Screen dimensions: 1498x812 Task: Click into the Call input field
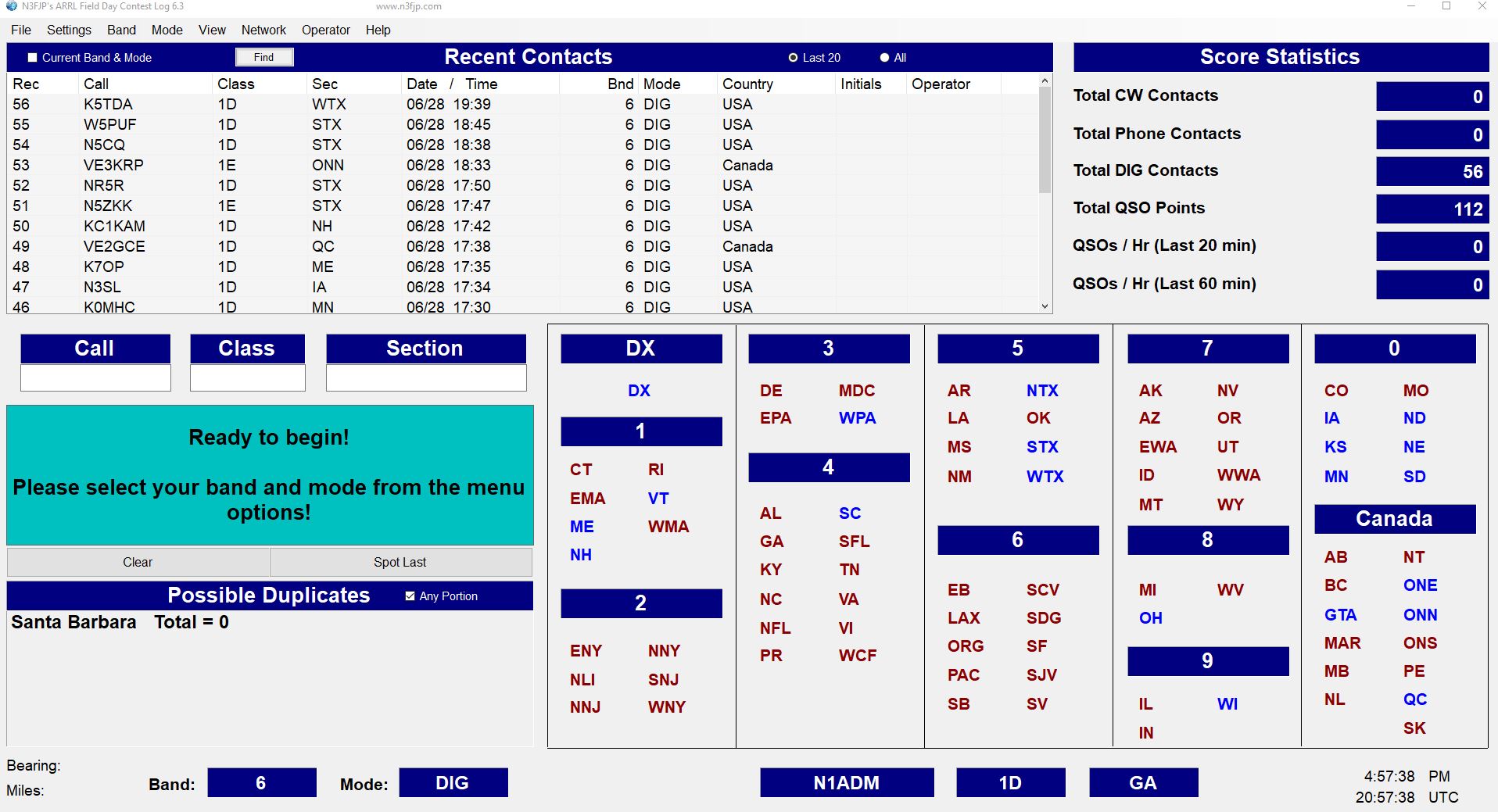[95, 377]
